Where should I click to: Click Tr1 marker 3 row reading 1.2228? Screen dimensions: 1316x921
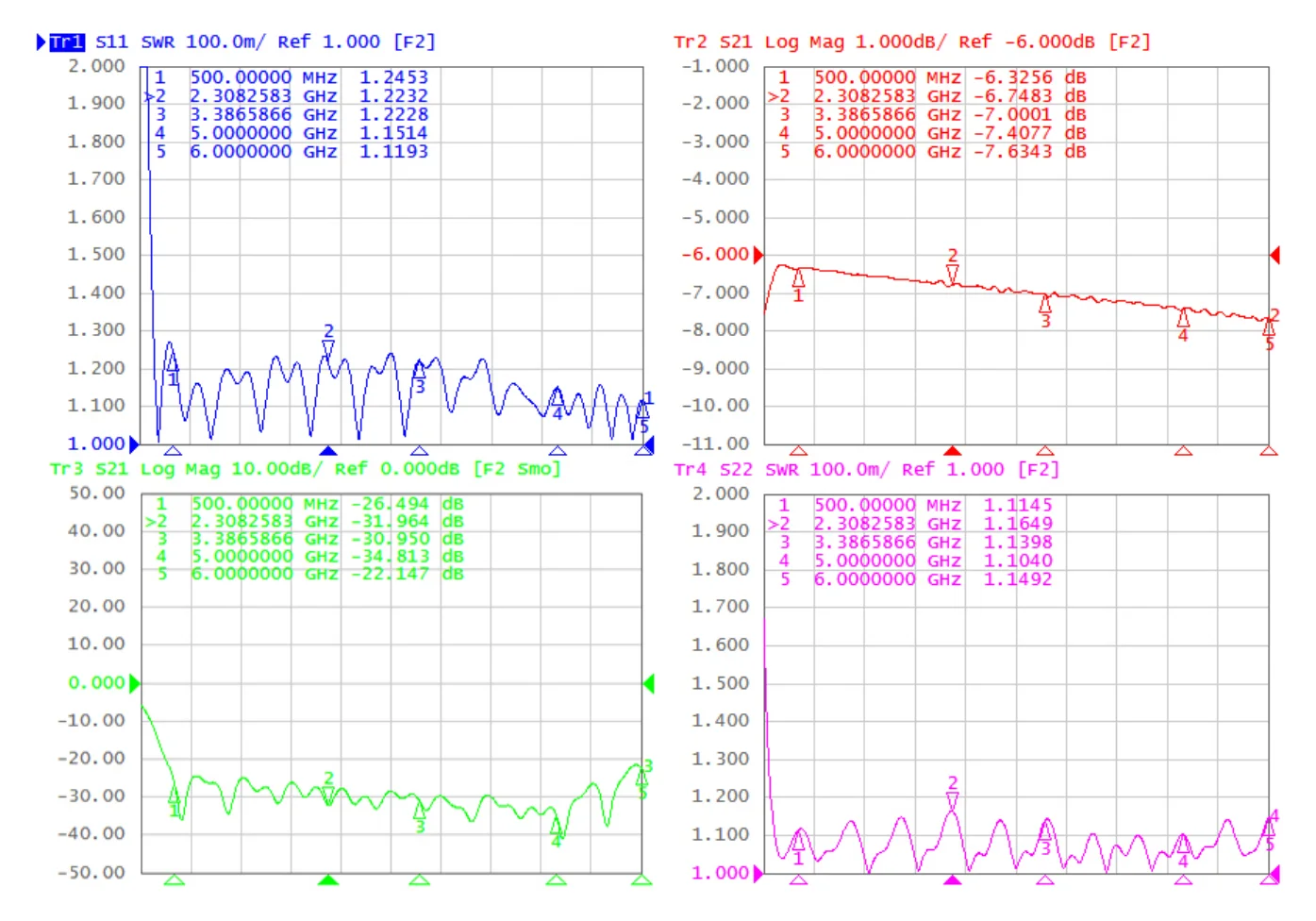coord(292,114)
